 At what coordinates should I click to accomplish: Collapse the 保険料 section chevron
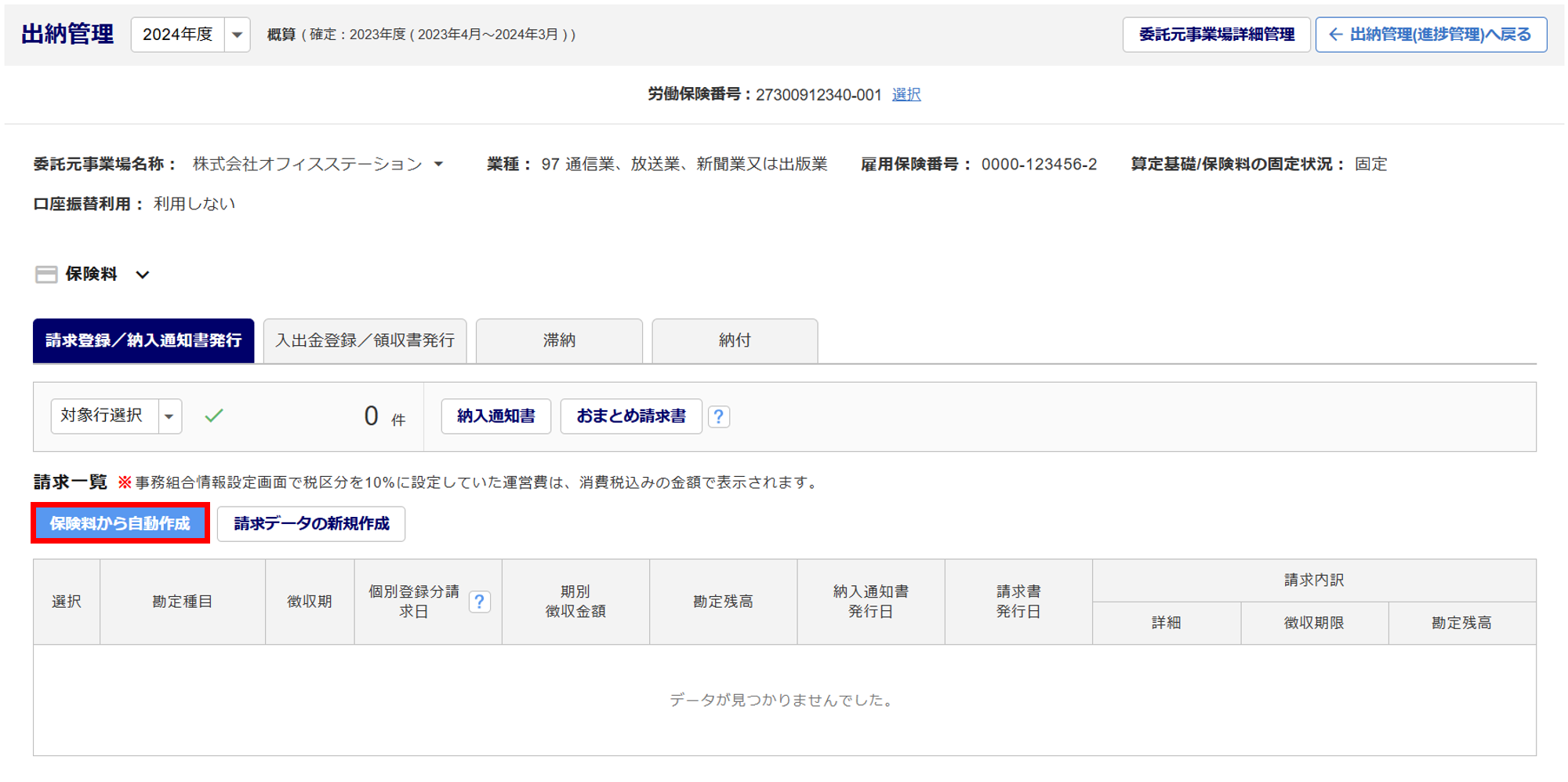pyautogui.click(x=143, y=275)
